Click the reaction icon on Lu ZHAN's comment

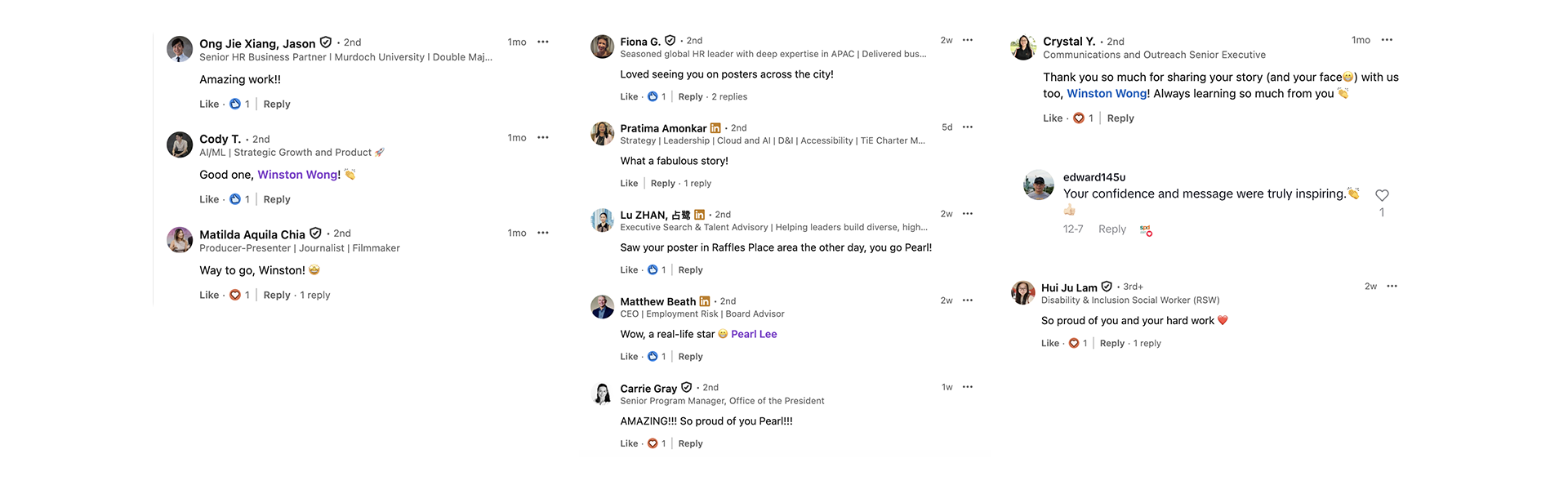[653, 269]
